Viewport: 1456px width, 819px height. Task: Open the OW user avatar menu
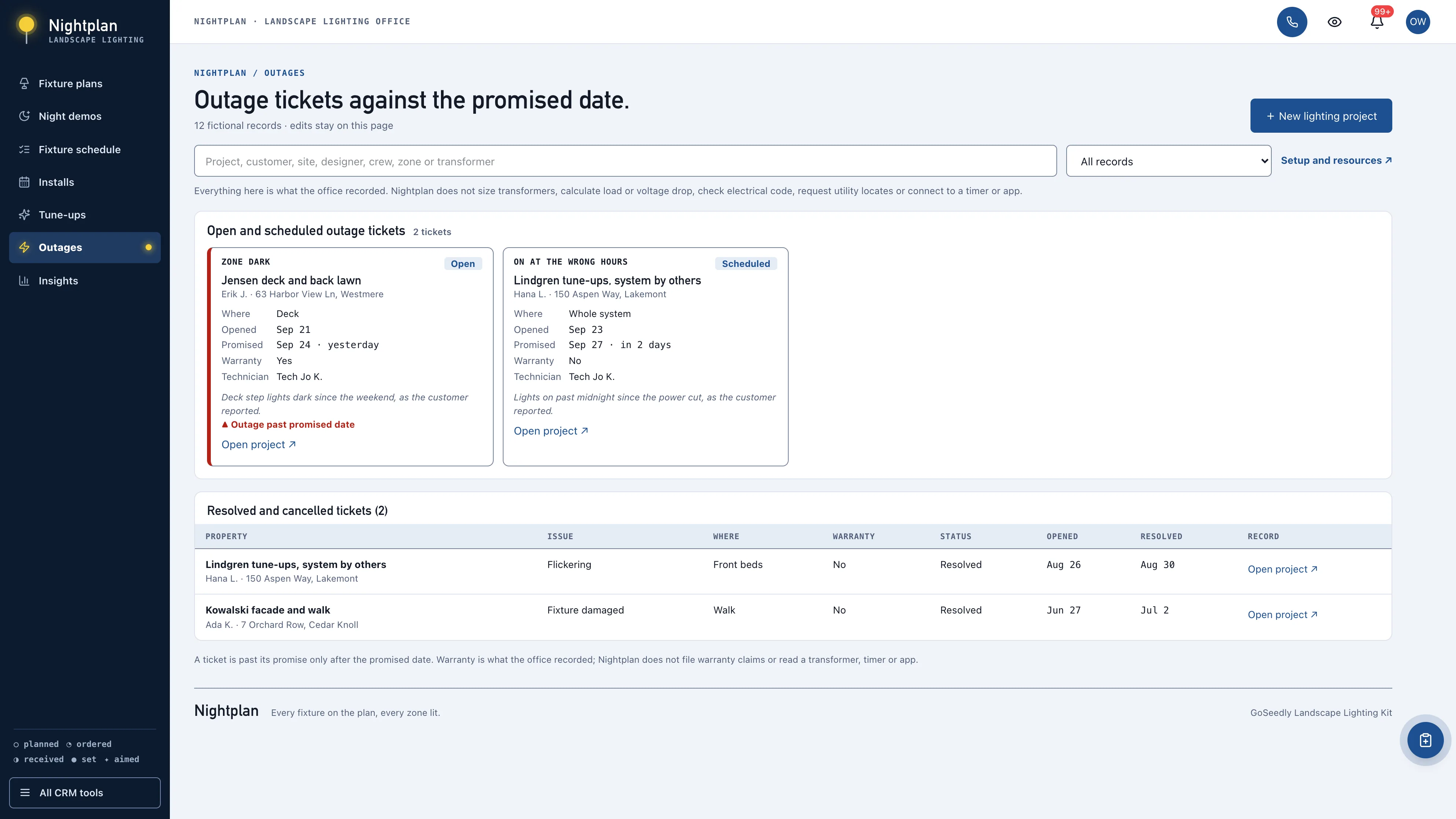1418,22
